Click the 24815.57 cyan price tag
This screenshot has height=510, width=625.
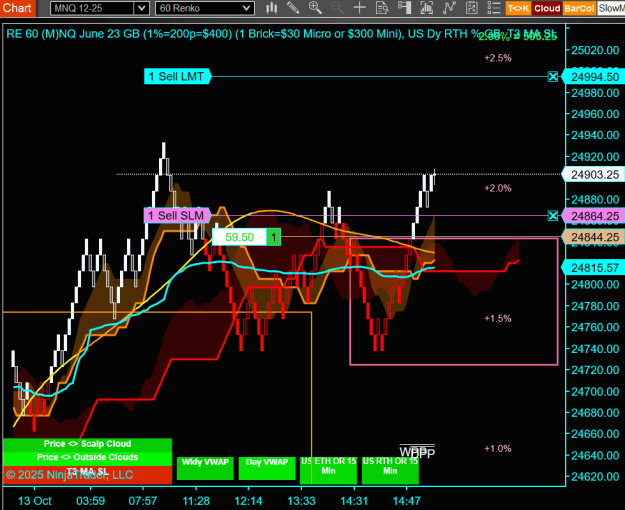point(593,268)
